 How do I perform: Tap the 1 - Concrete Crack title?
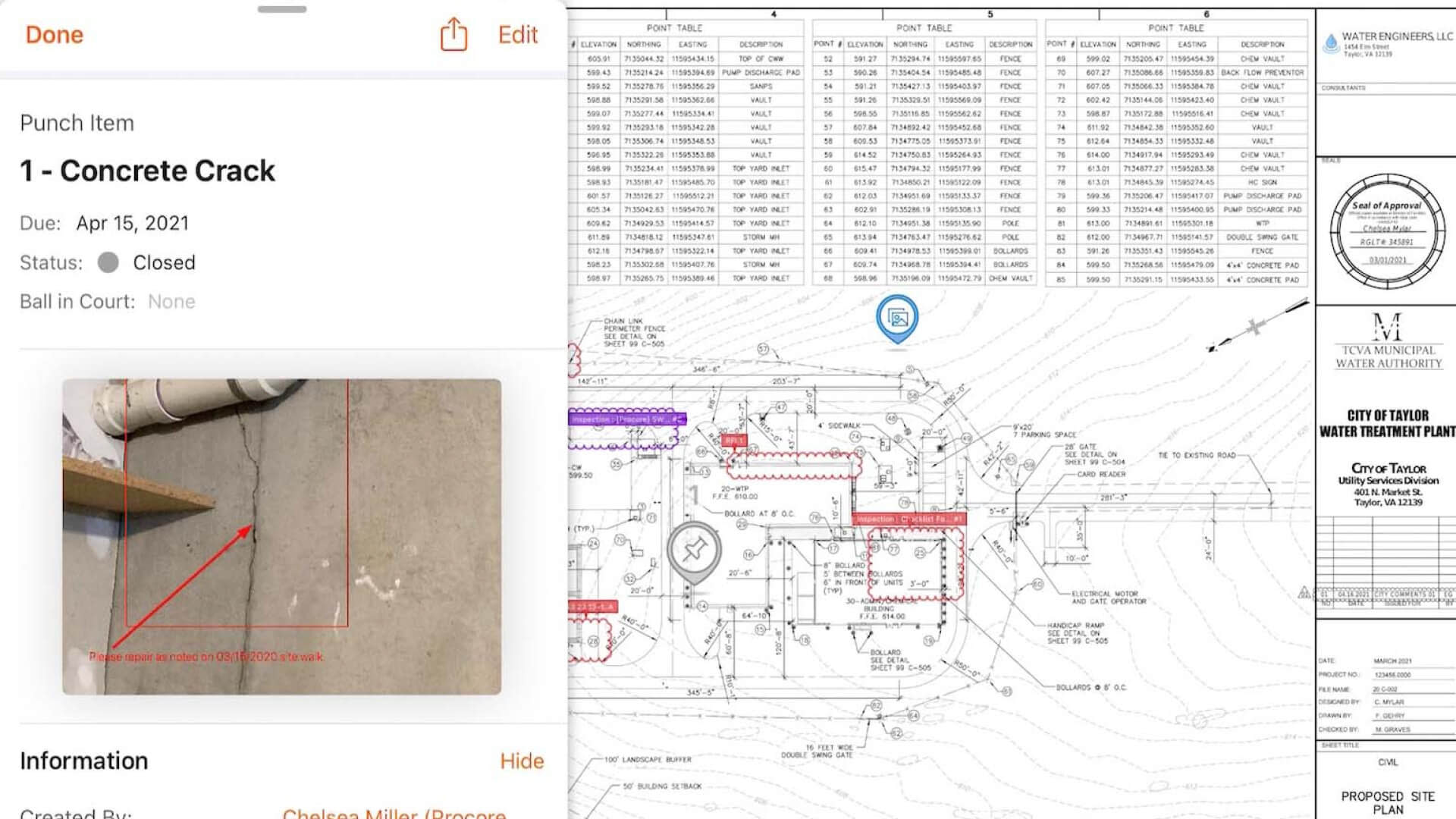(148, 171)
